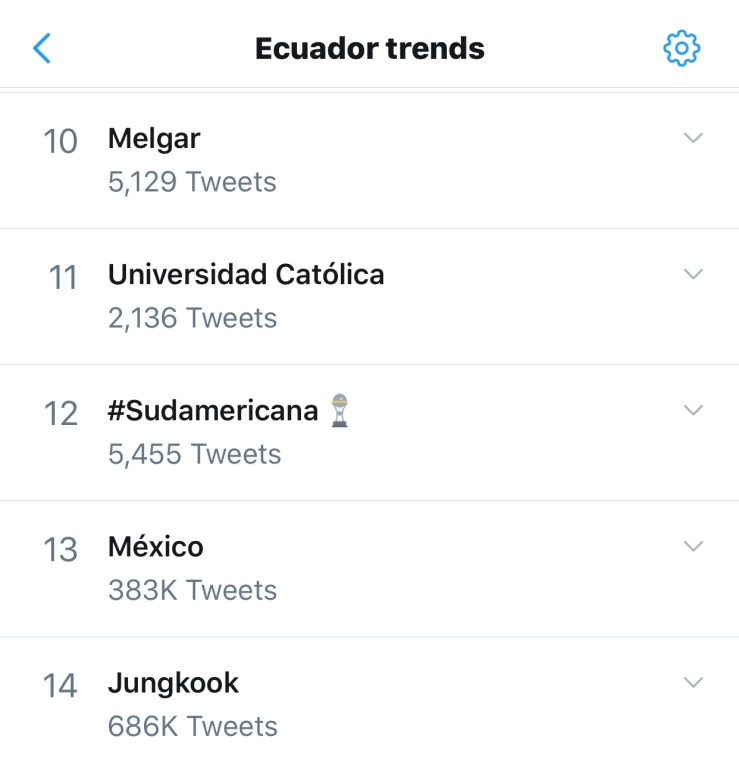Viewport: 739px width, 771px height.
Task: Open the Melgar trend
Action: (x=154, y=139)
